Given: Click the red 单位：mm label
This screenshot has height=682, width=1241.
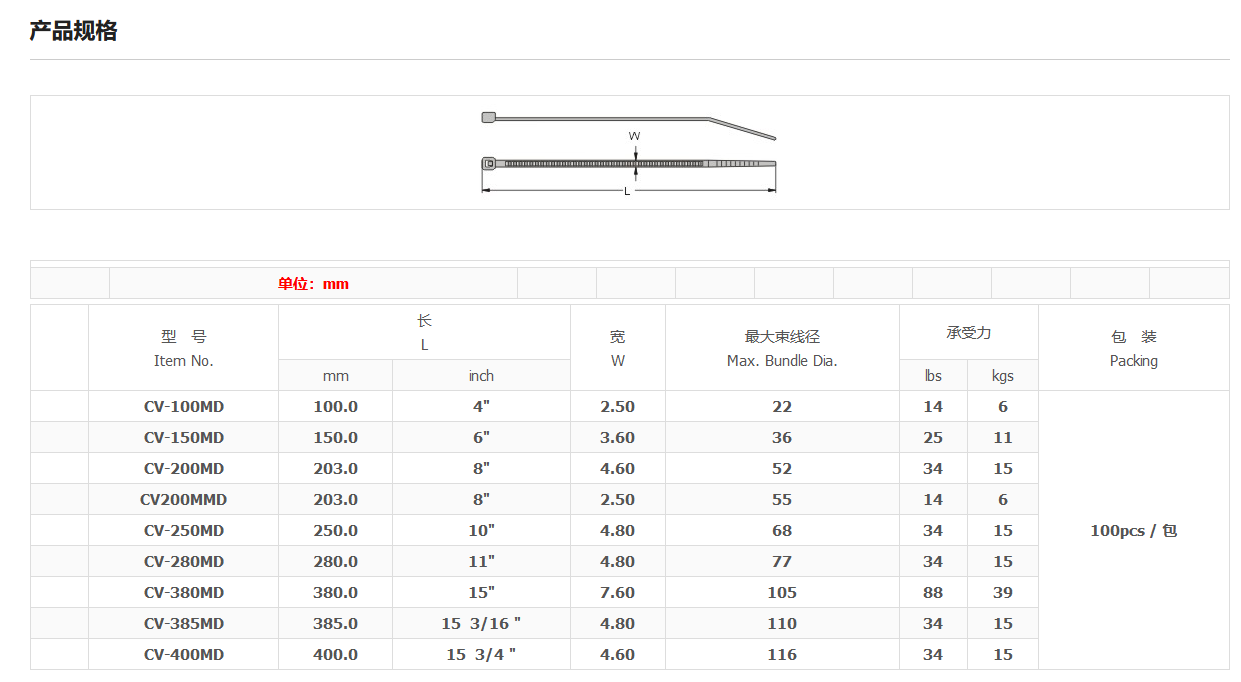Looking at the screenshot, I should point(313,284).
